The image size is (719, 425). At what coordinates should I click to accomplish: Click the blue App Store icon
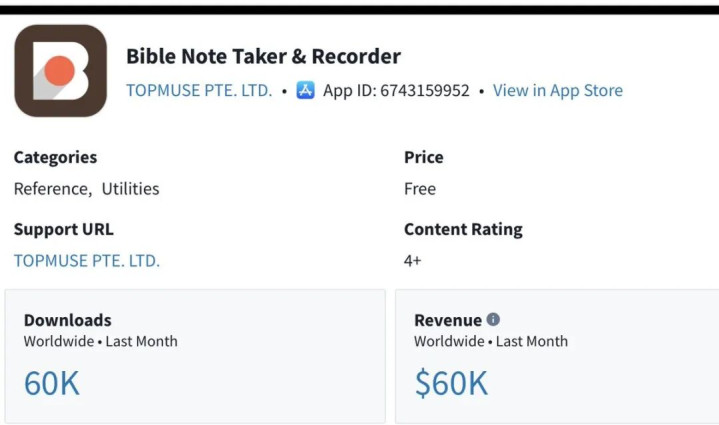(306, 91)
